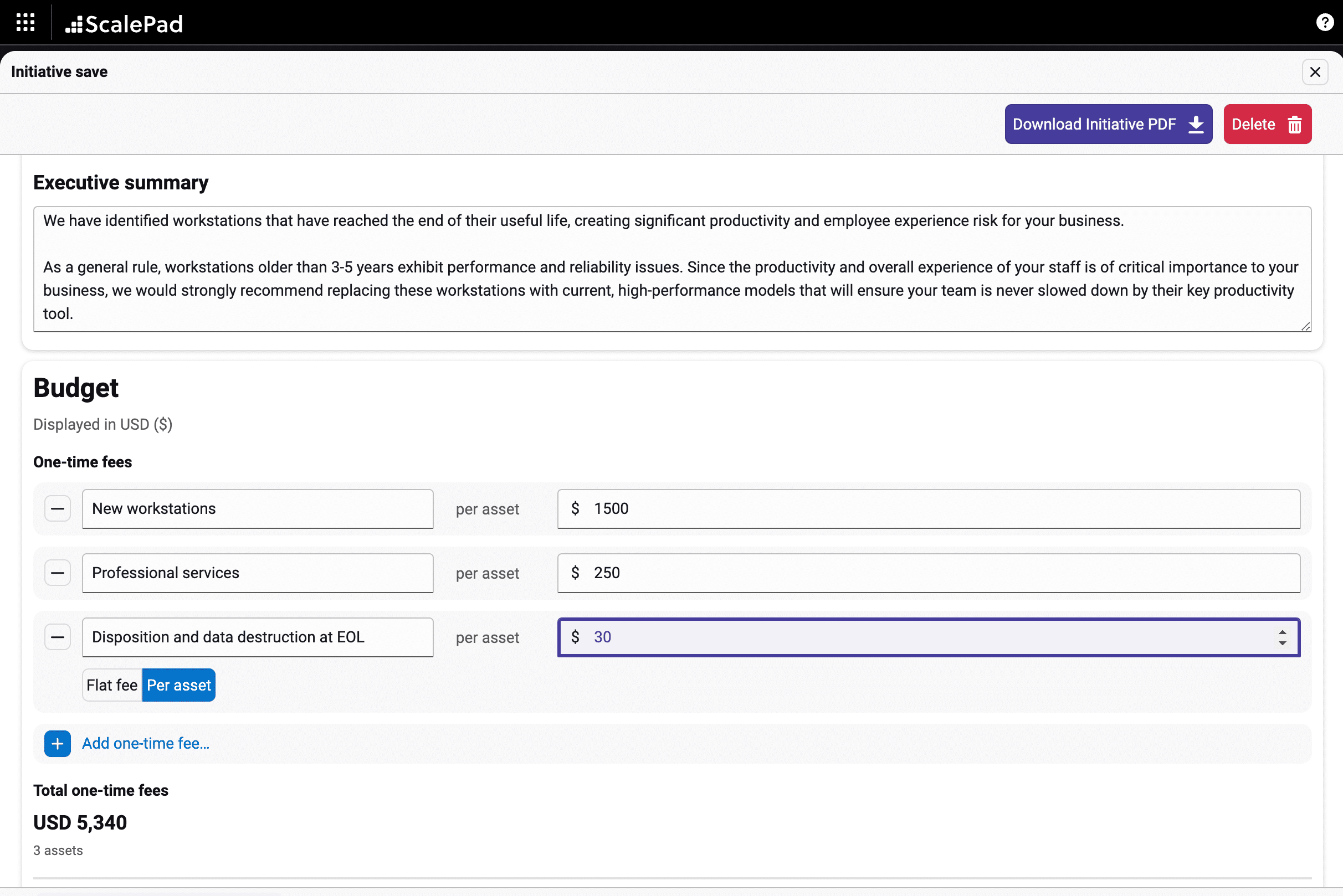Remove the Professional services fee row
This screenshot has width=1343, height=896.
click(x=58, y=573)
